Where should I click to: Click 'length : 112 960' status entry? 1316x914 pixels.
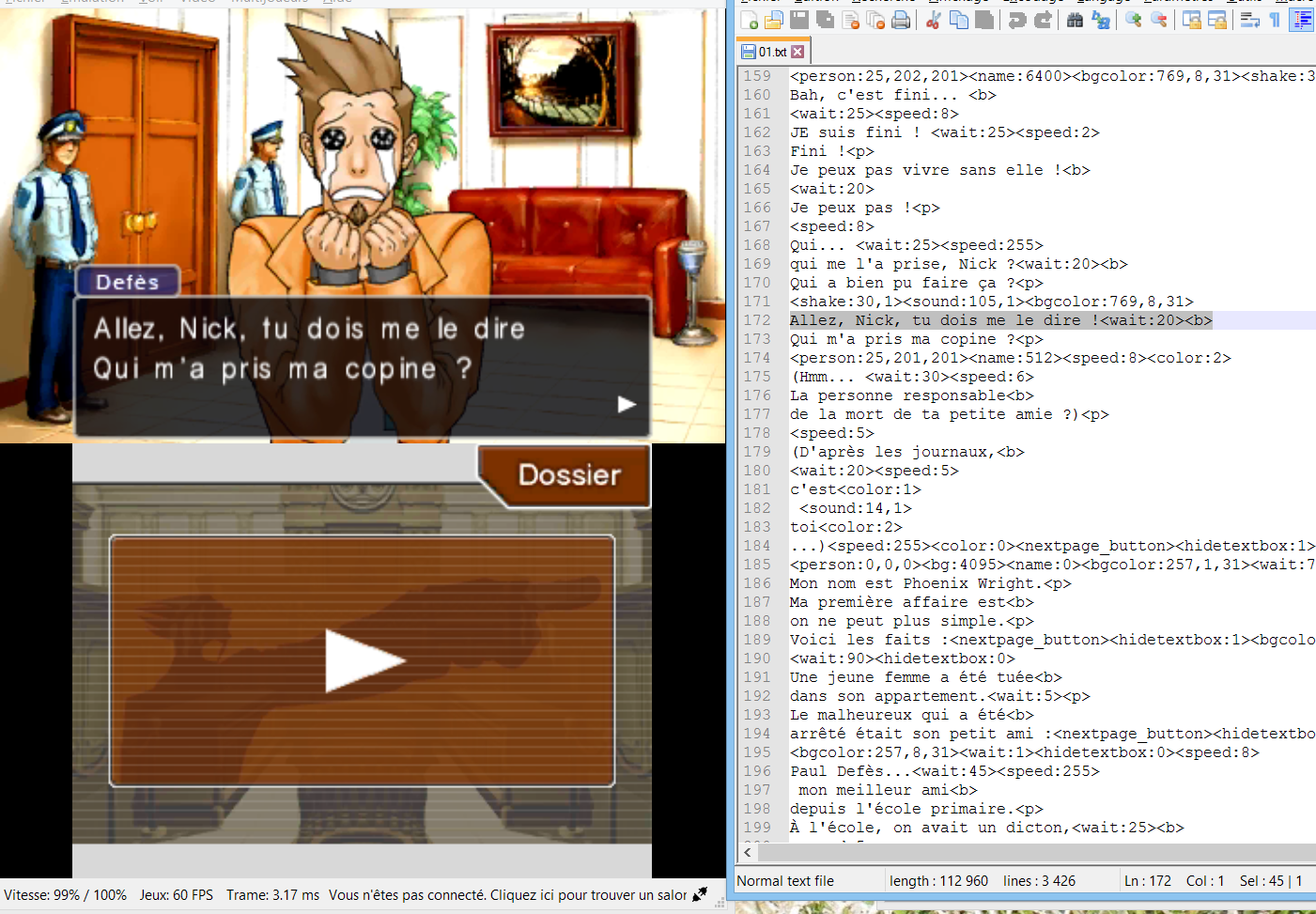click(938, 881)
